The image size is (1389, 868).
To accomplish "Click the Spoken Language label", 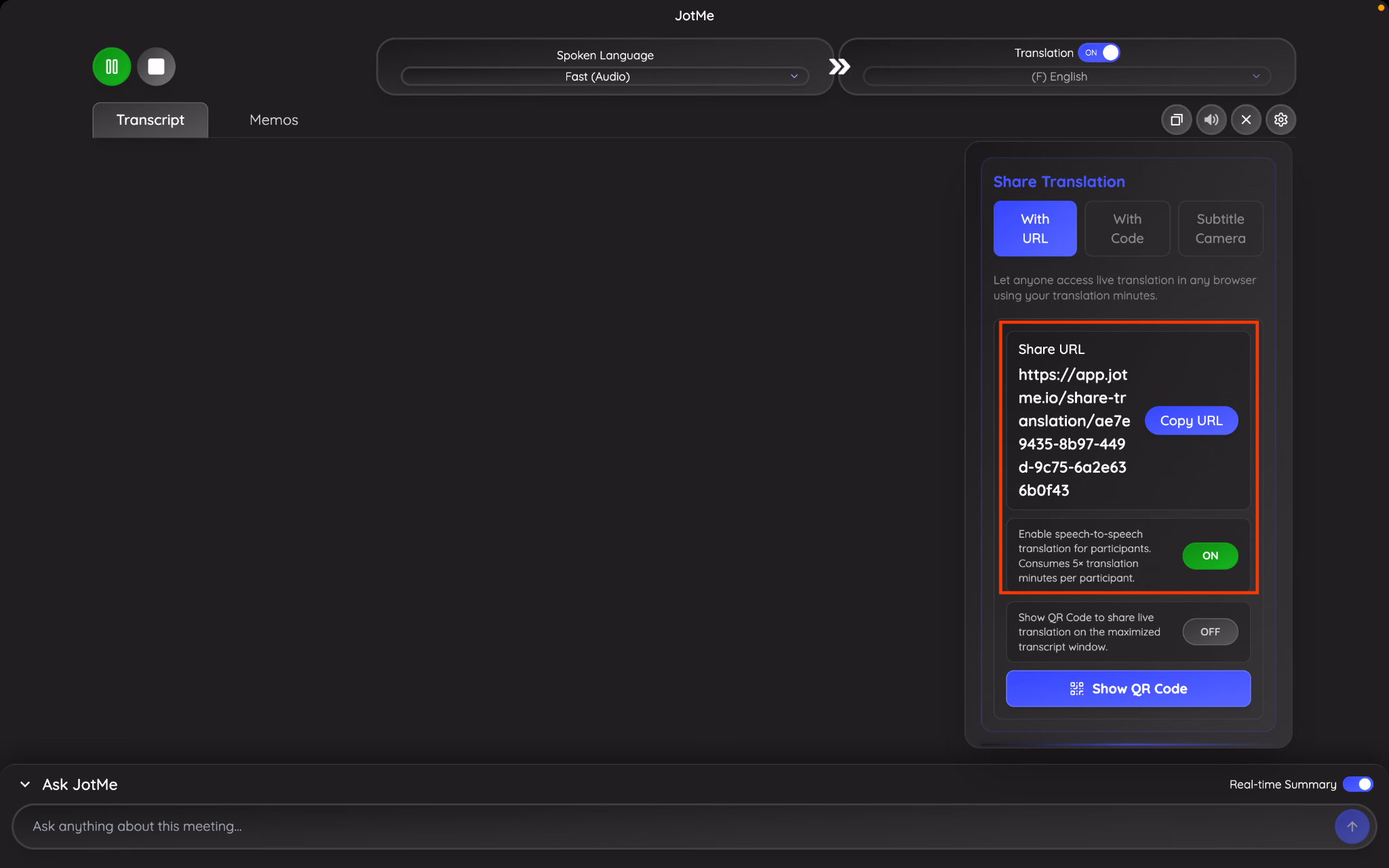I will pos(605,55).
